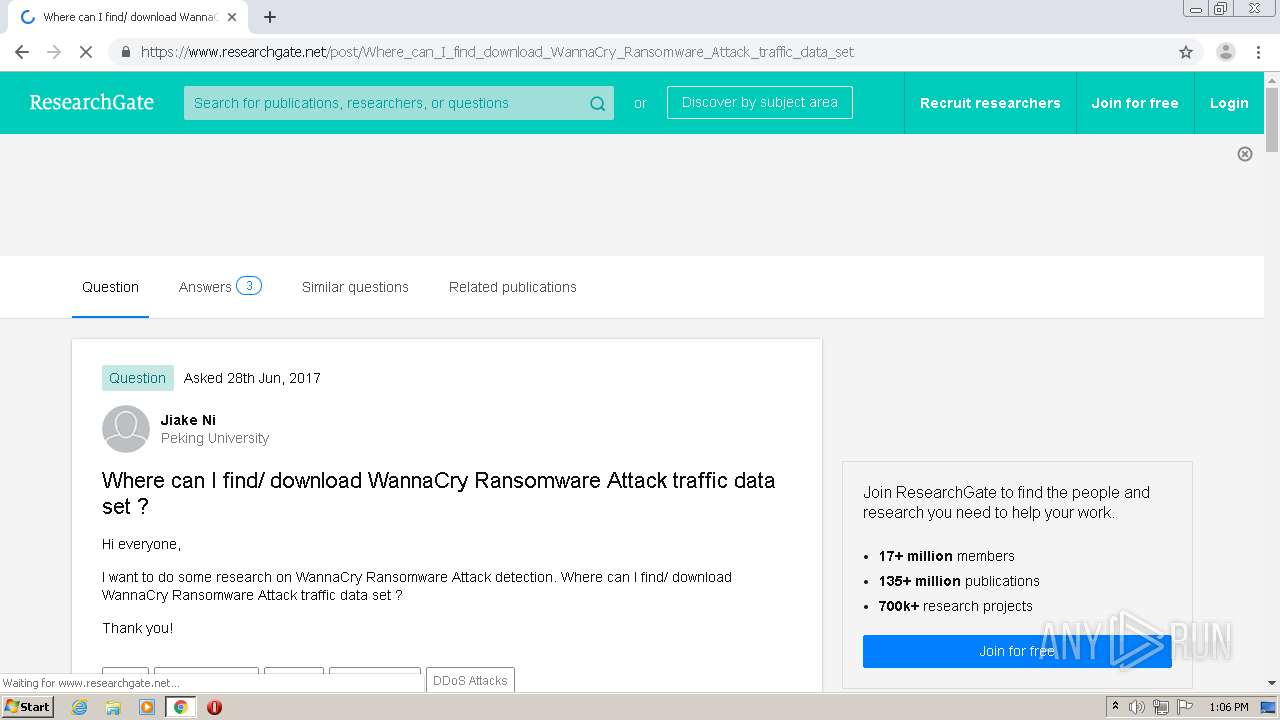The height and width of the screenshot is (720, 1280).
Task: Open Recruit researchers link
Action: coord(990,103)
